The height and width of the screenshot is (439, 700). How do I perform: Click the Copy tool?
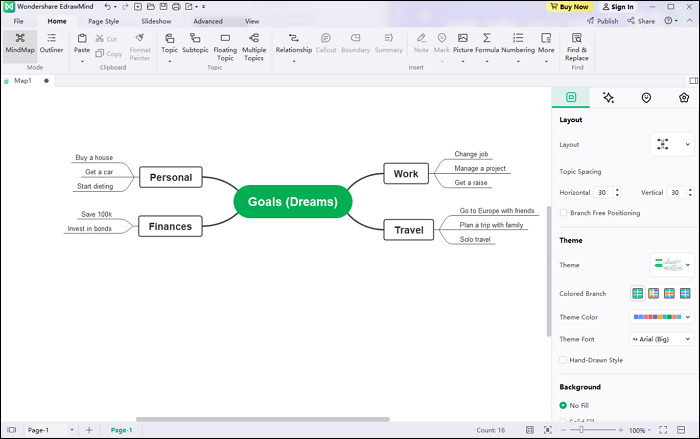coord(109,54)
